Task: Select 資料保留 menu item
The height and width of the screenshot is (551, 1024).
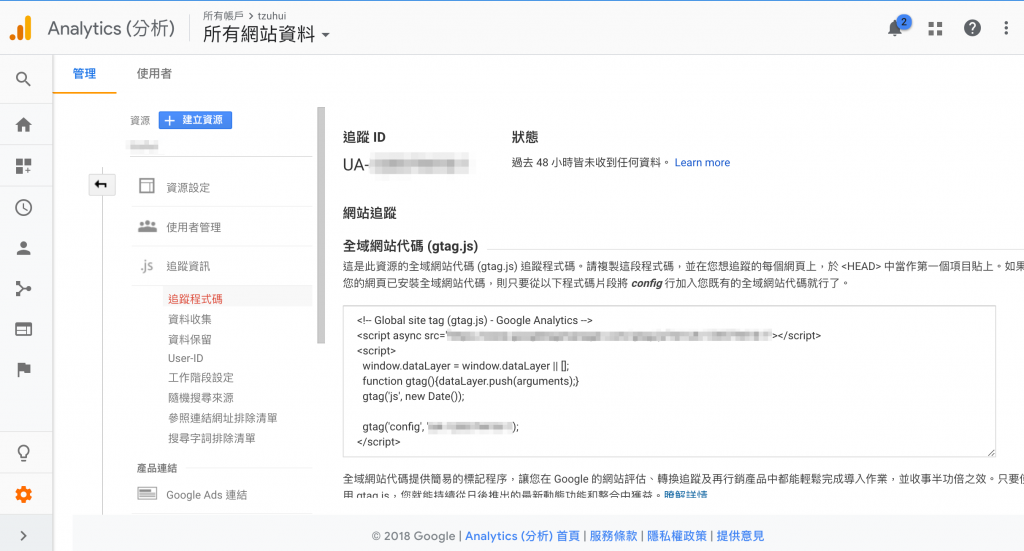Action: coord(190,339)
